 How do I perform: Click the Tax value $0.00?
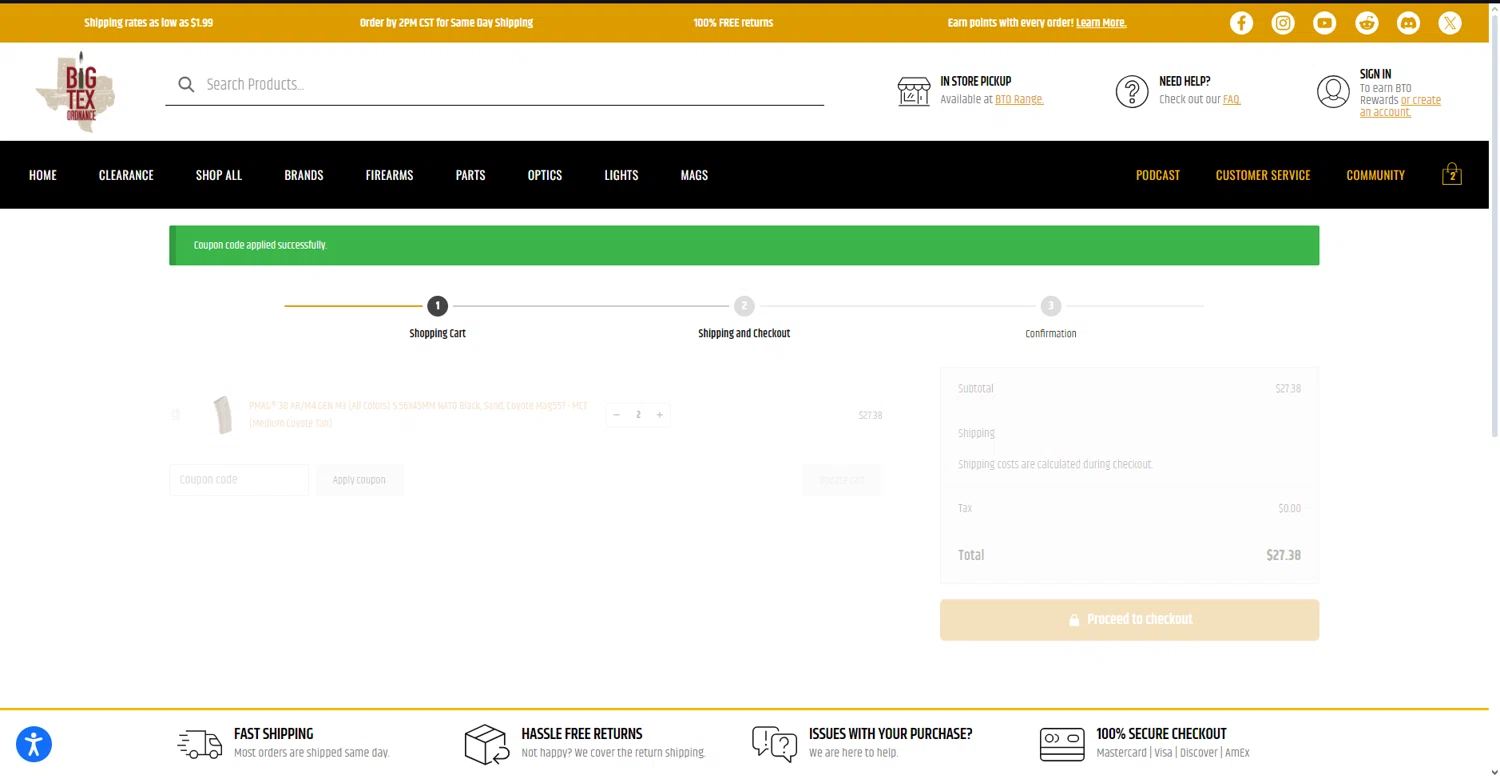point(1289,509)
